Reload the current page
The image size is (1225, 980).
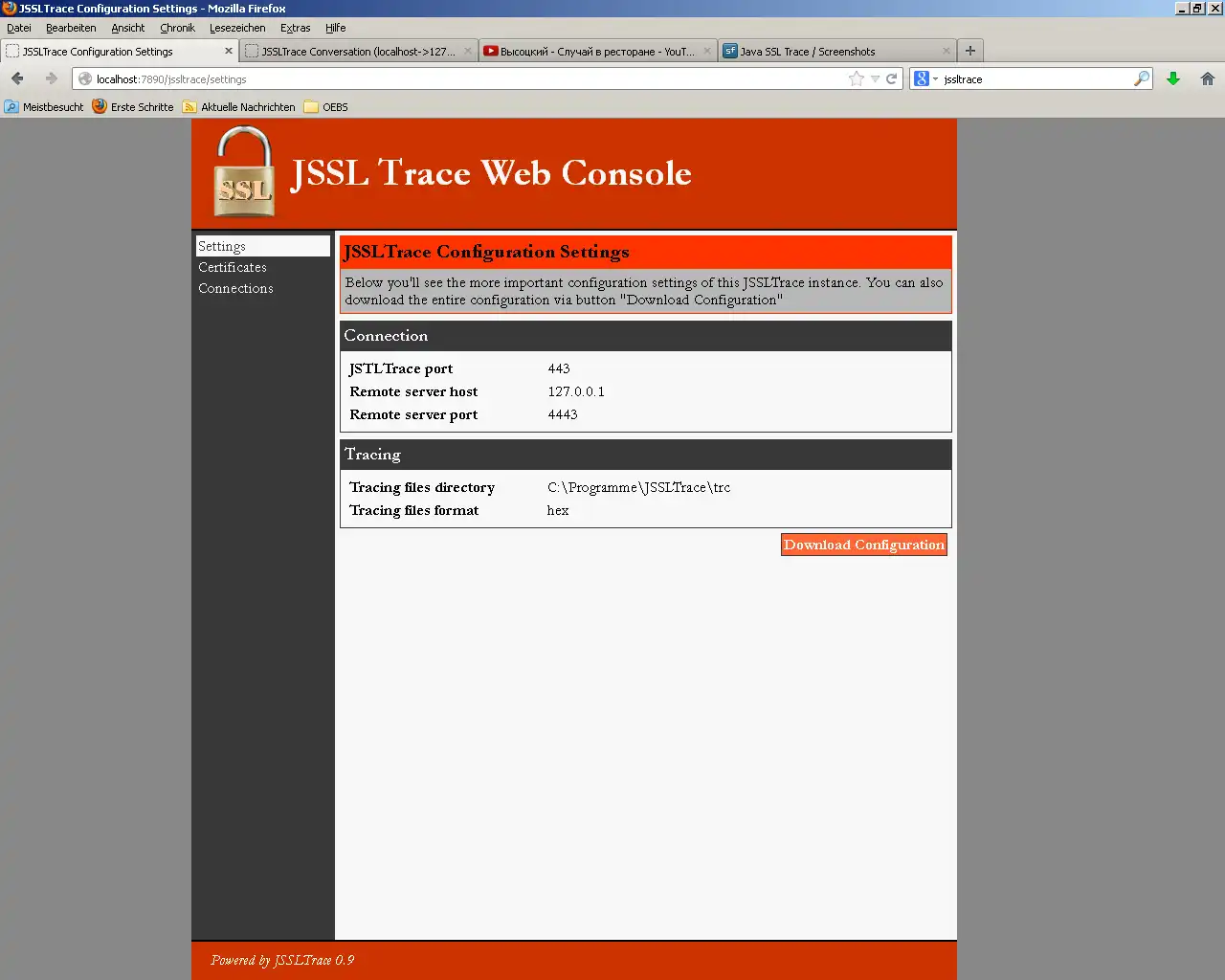[x=892, y=78]
